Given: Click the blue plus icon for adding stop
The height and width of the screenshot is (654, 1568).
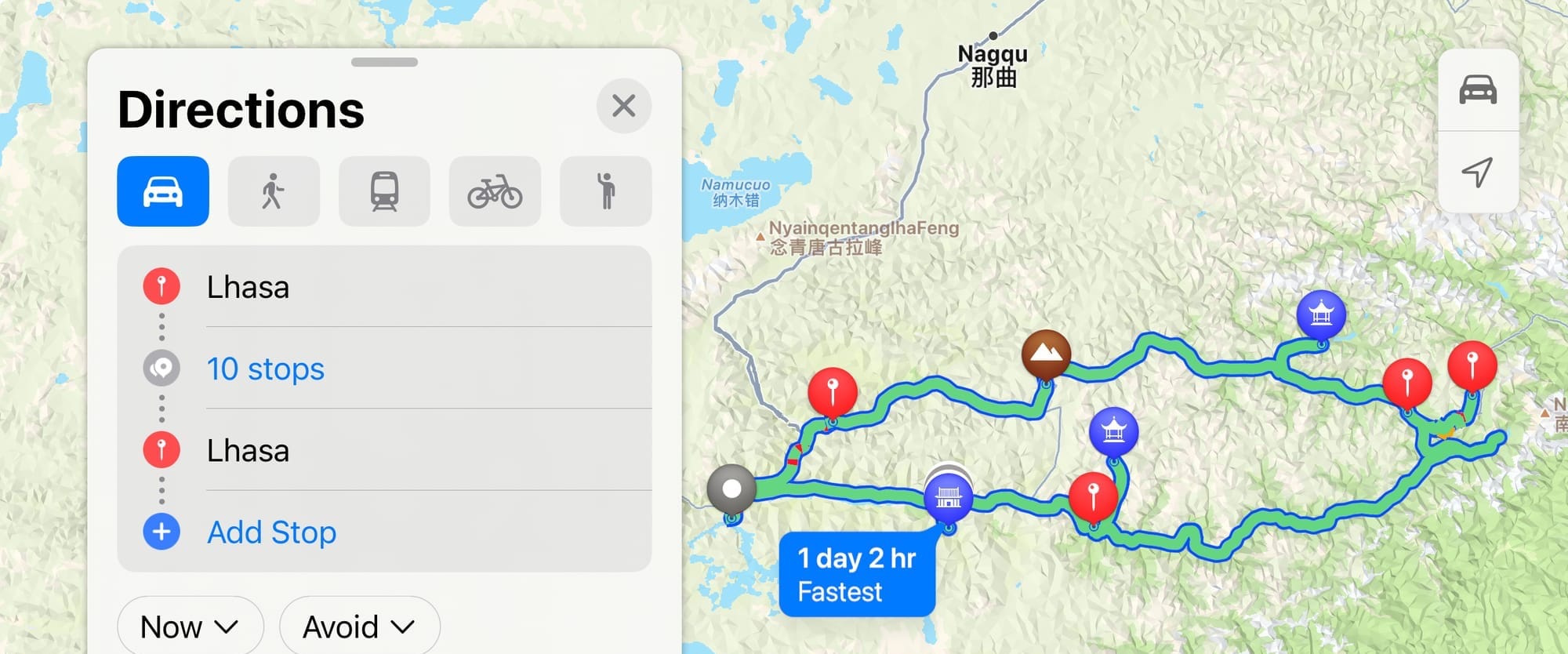Looking at the screenshot, I should click(162, 532).
